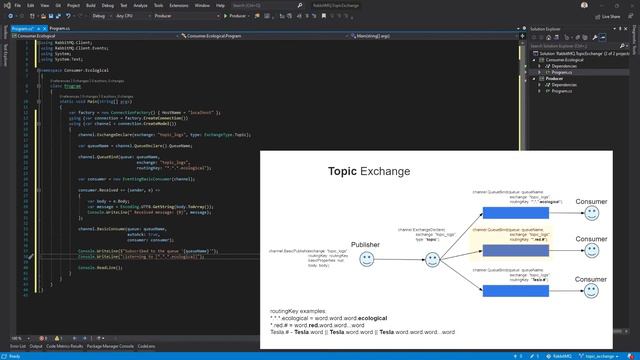This screenshot has height=360, width=640.
Task: Click the RabbitMQ repository in status bar
Action: coord(559,356)
